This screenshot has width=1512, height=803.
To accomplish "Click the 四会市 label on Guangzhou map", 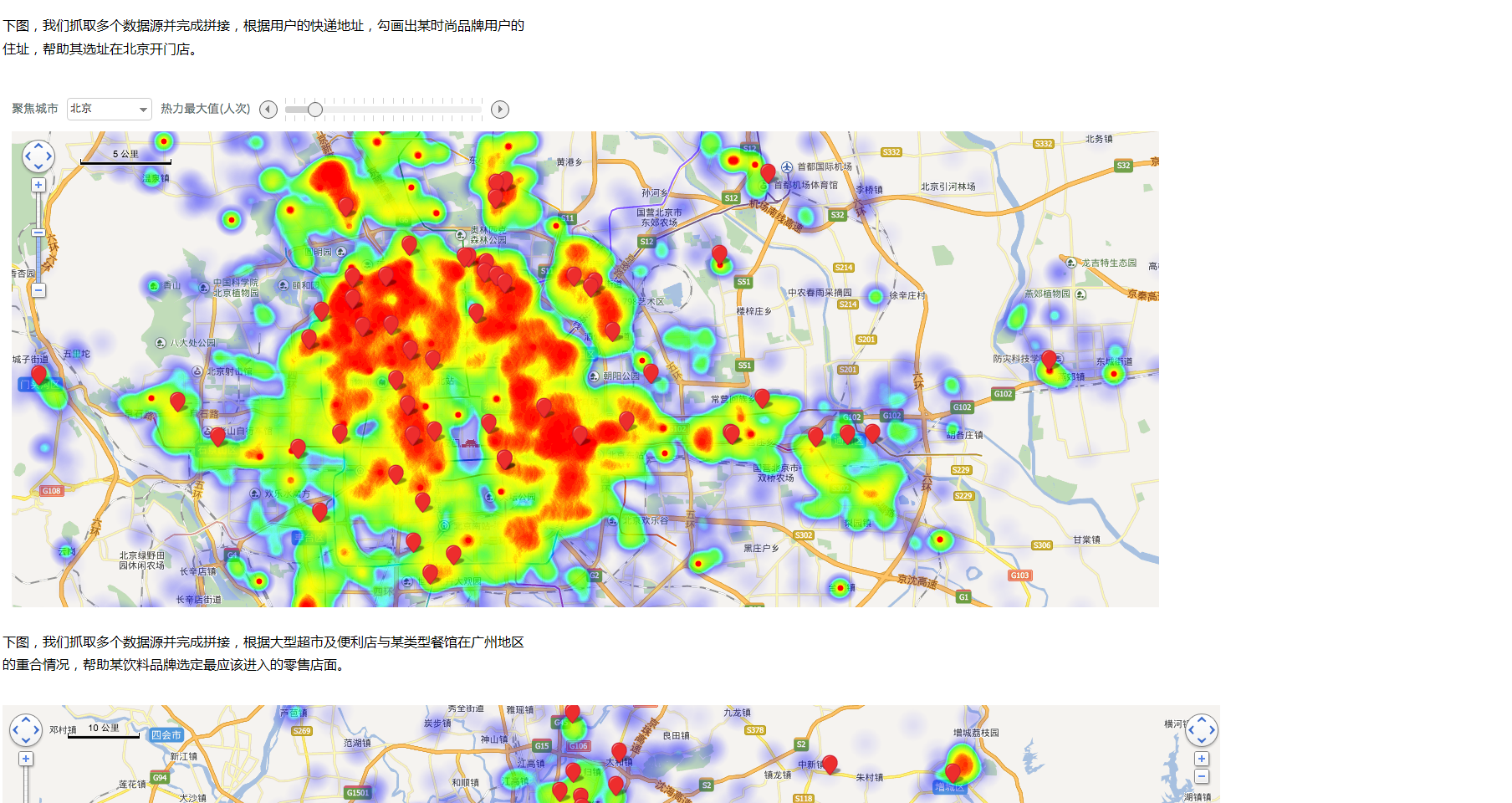I will [166, 735].
